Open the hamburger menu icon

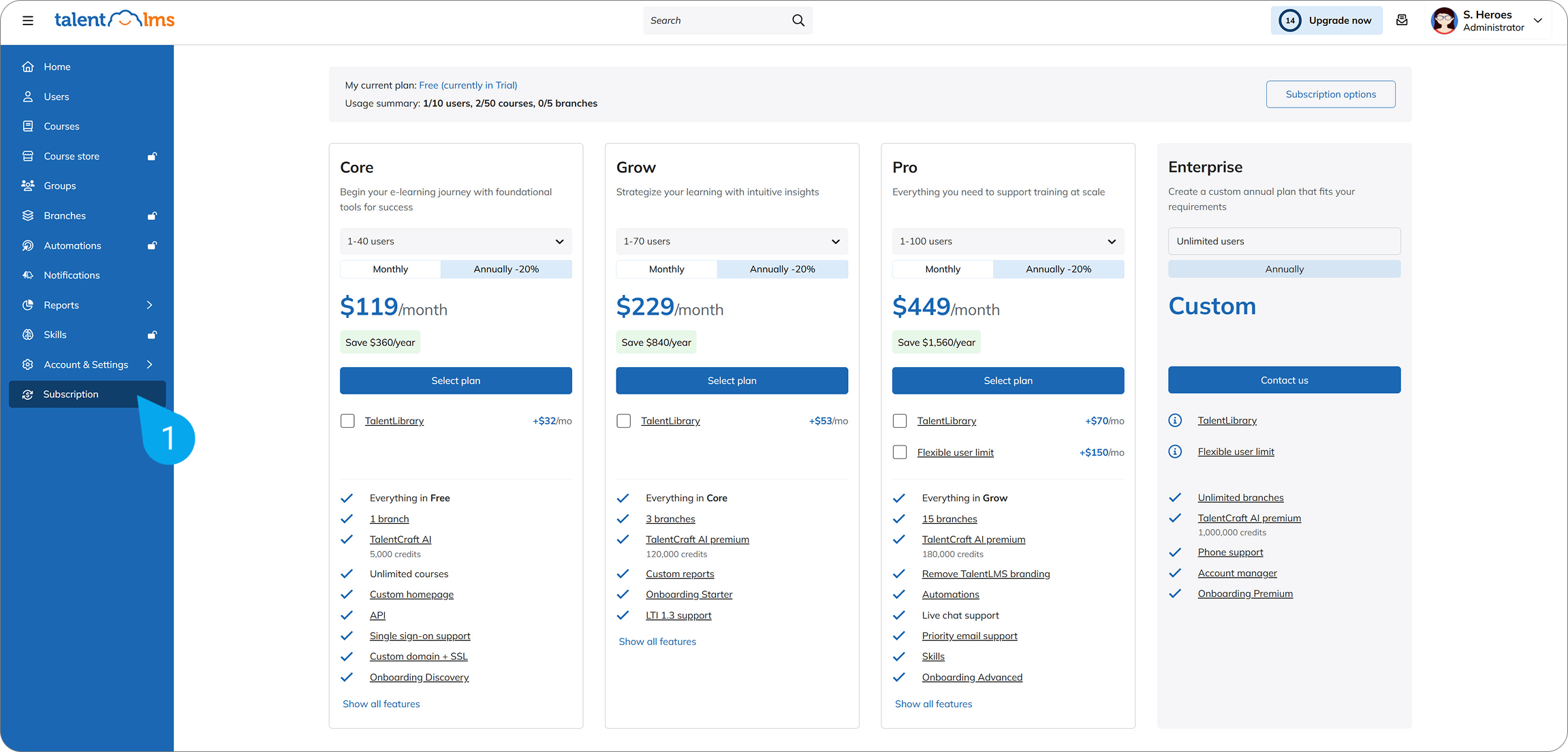pos(28,20)
